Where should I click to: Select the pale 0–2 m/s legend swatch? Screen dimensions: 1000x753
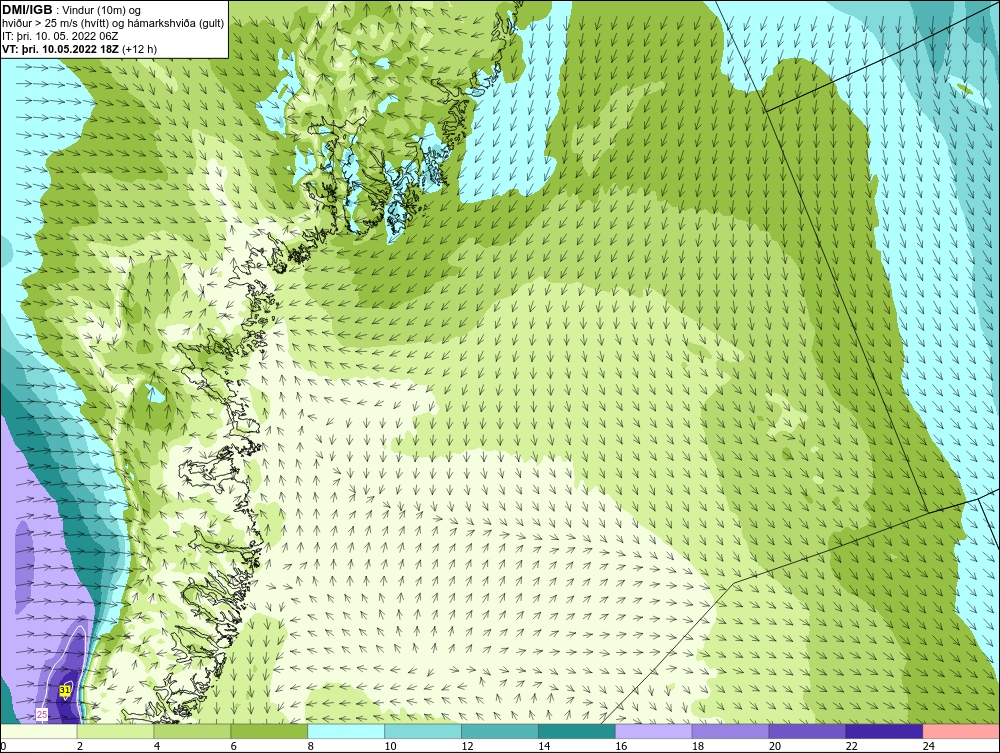click(x=39, y=731)
